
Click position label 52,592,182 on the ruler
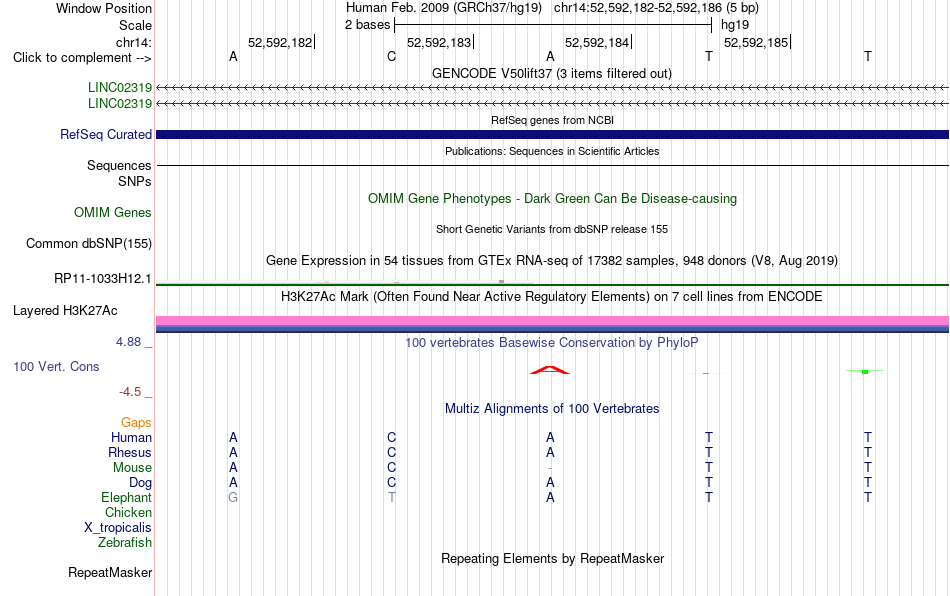[280, 42]
